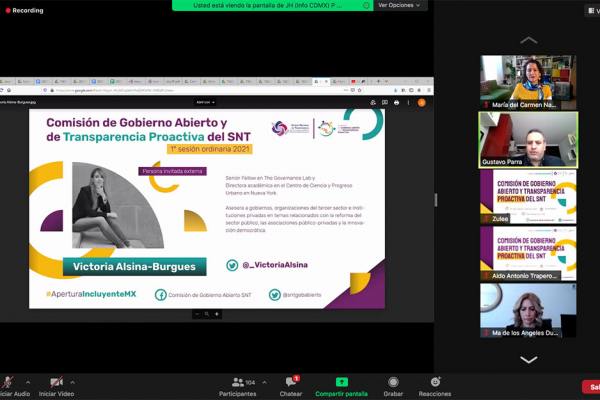Select Ma de los Angeles thumbnail
The width and height of the screenshot is (600, 400).
tap(528, 310)
